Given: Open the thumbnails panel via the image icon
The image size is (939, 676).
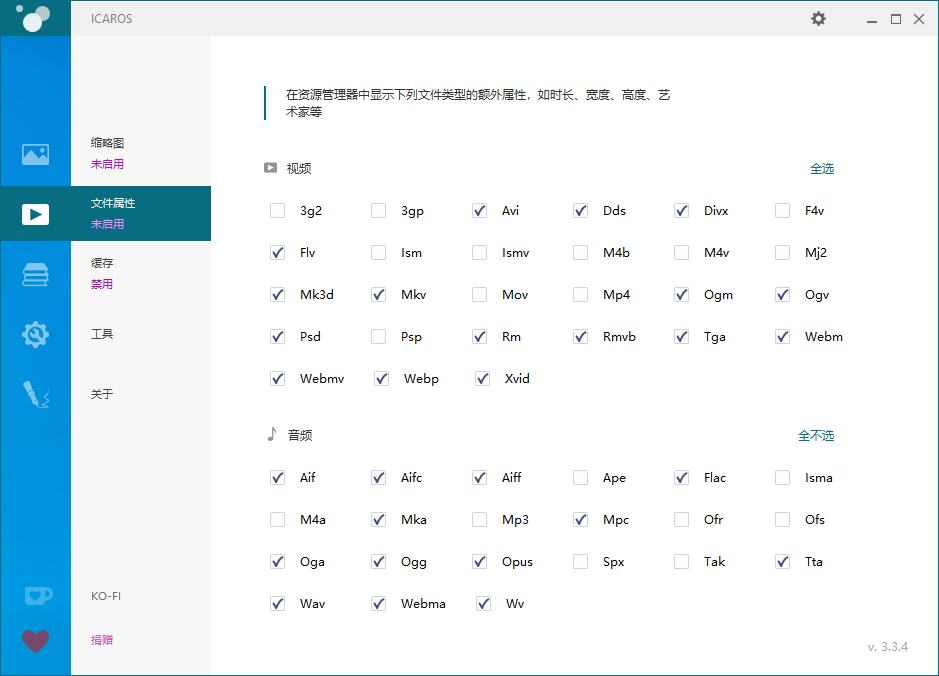Looking at the screenshot, I should (35, 154).
